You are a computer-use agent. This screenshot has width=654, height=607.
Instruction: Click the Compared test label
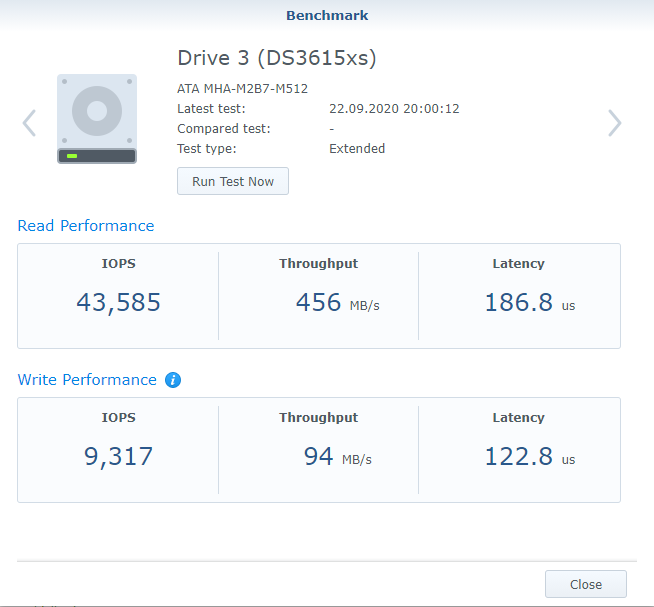click(x=224, y=128)
